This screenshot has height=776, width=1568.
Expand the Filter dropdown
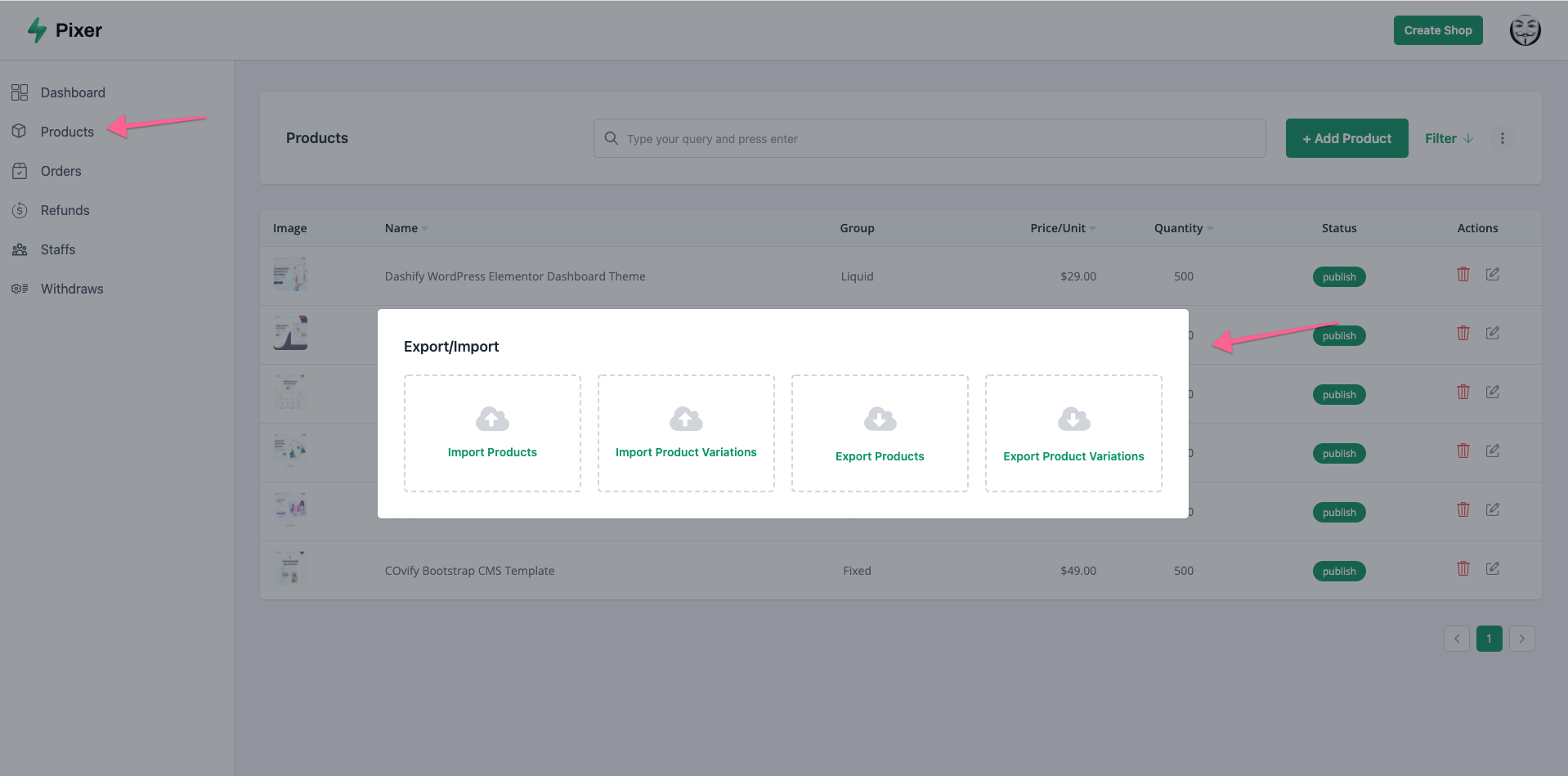tap(1449, 138)
